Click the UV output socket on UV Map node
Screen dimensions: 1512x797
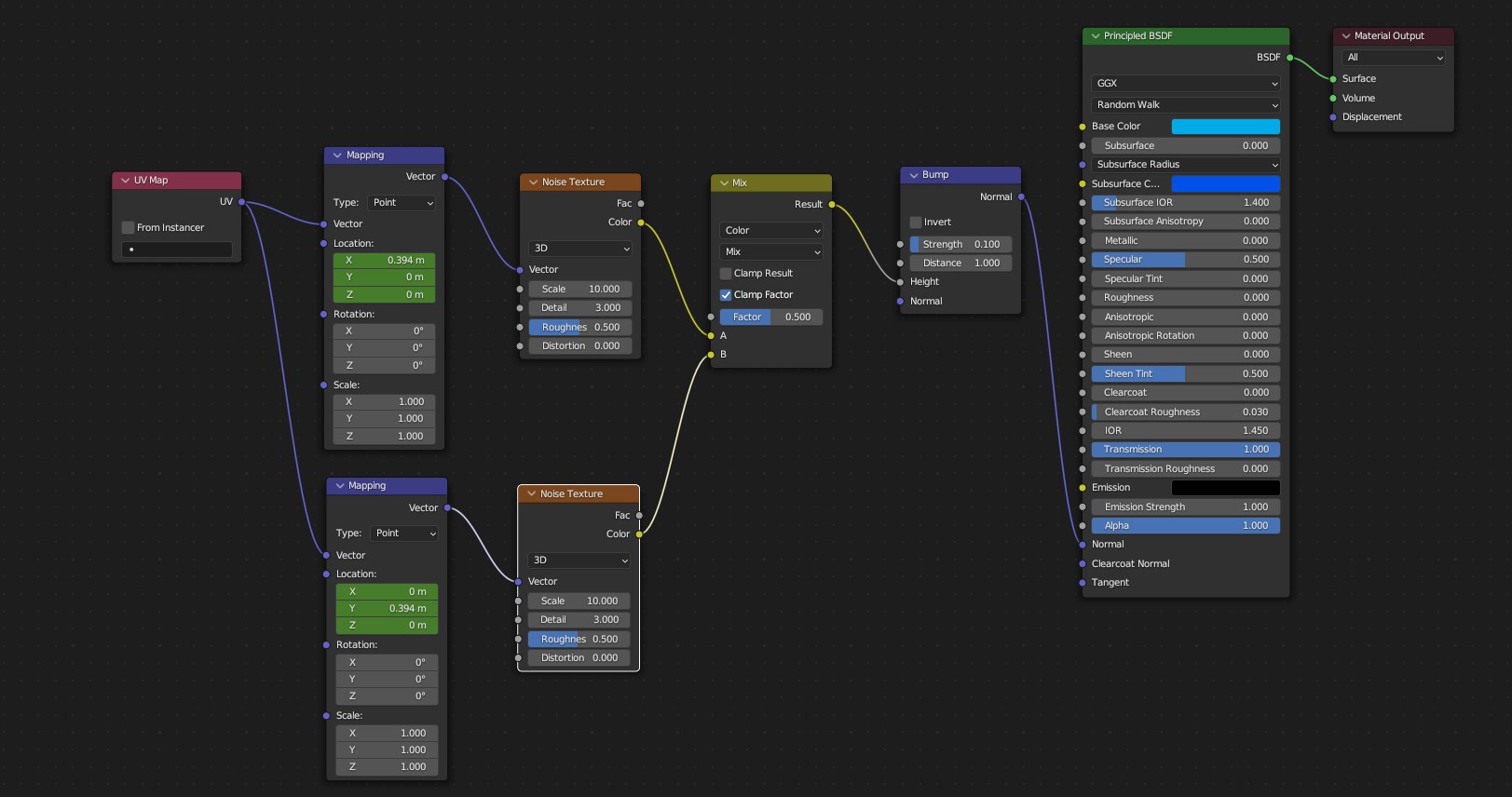(x=241, y=202)
